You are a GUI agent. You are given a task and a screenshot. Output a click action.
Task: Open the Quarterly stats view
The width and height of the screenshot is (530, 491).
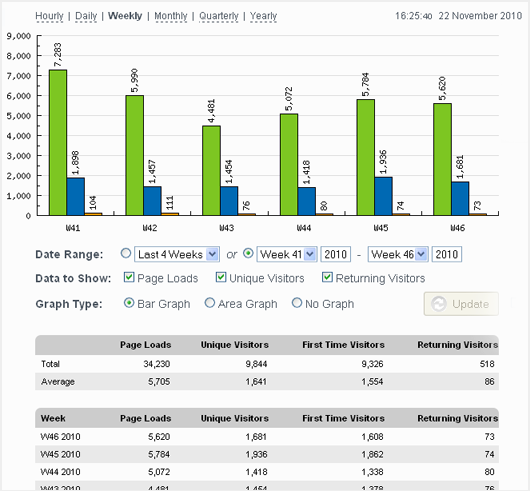219,16
